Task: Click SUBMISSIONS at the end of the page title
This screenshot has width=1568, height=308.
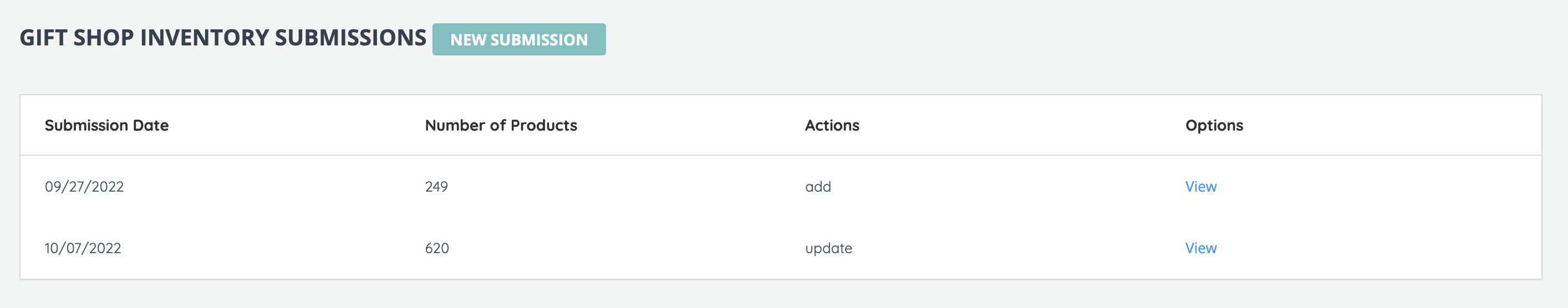Action: tap(350, 38)
